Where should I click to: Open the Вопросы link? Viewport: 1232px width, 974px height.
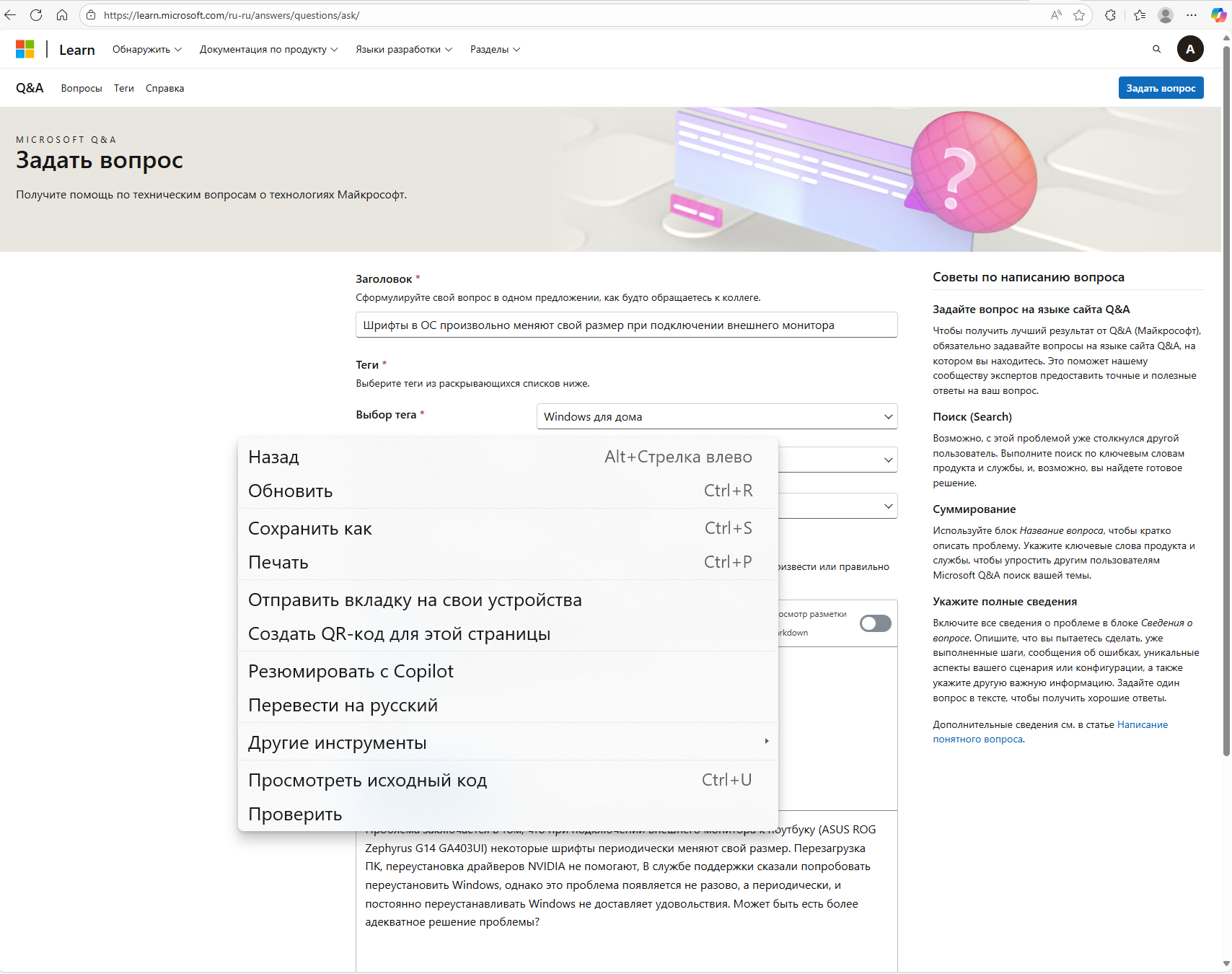82,88
